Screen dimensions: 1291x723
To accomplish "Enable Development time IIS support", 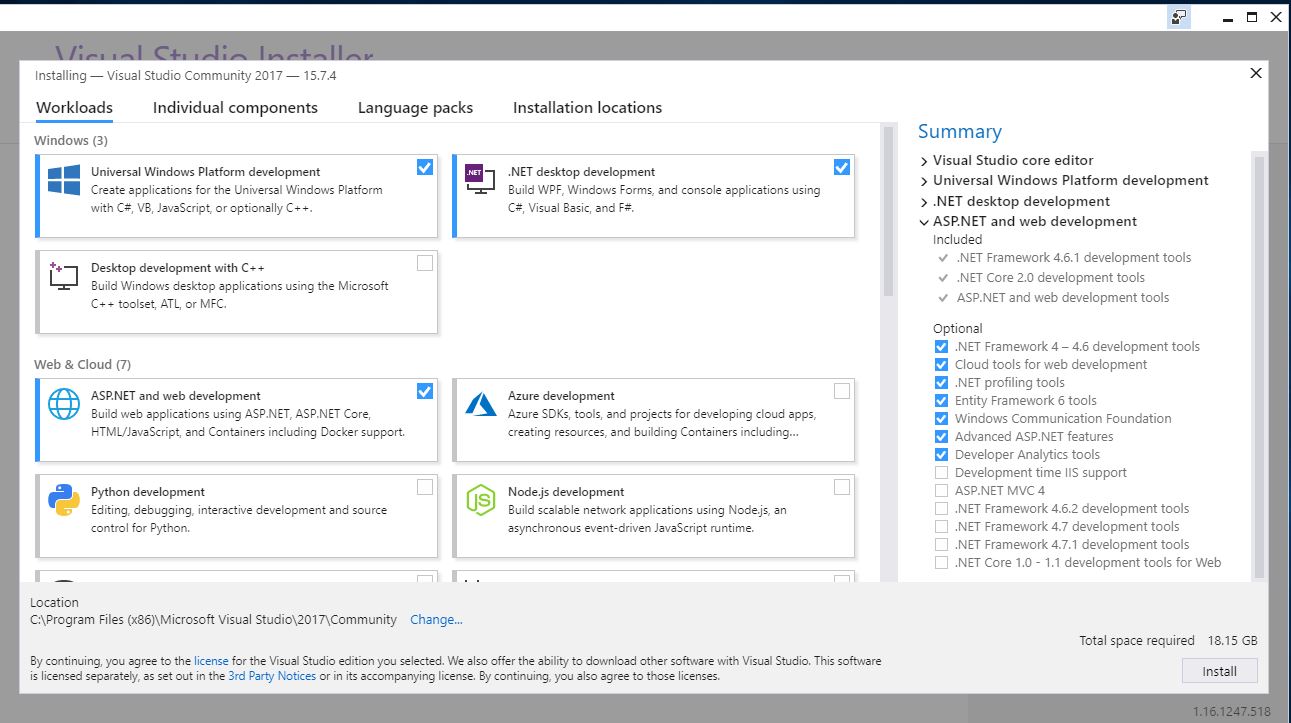I will [941, 473].
